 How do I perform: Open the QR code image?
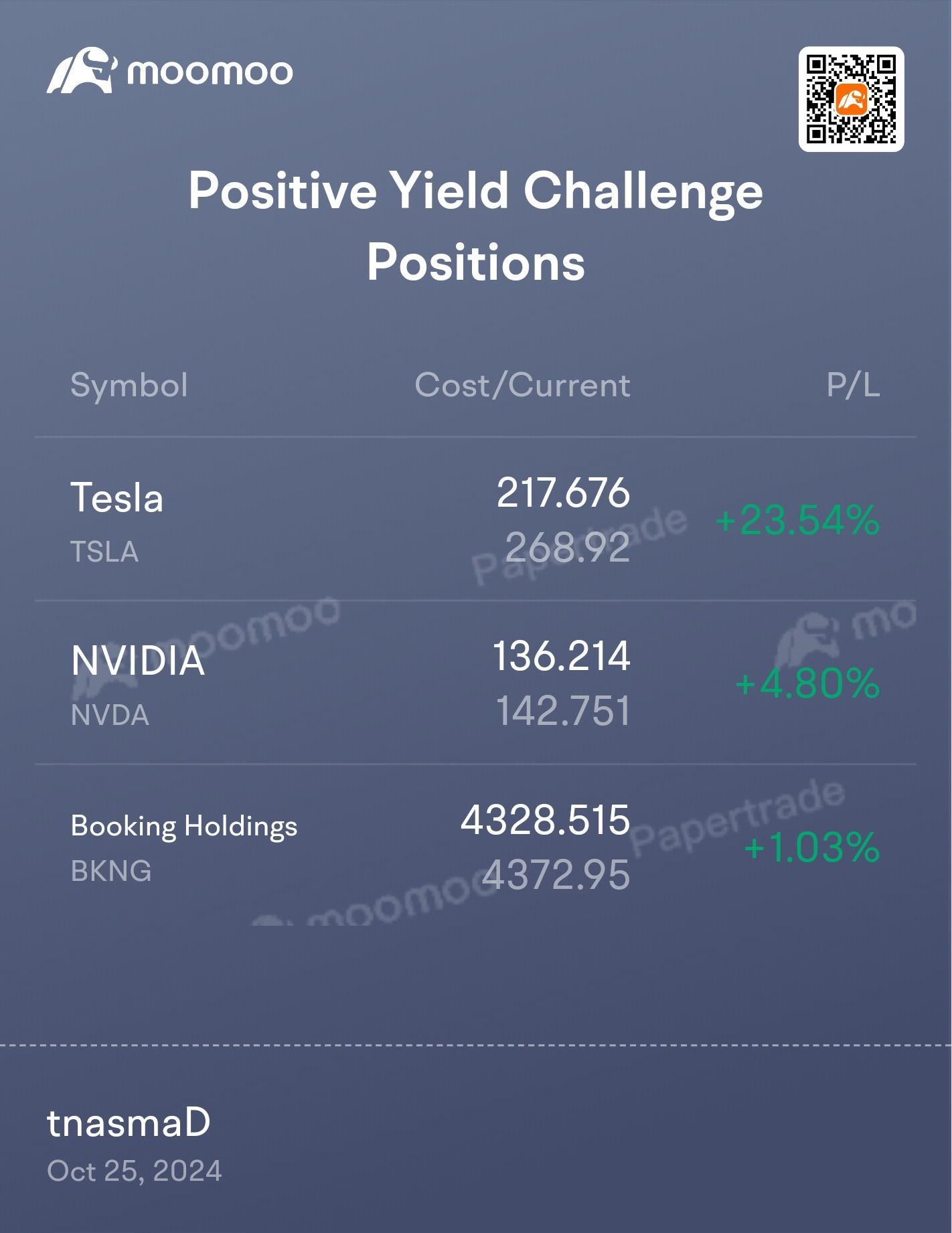851,99
